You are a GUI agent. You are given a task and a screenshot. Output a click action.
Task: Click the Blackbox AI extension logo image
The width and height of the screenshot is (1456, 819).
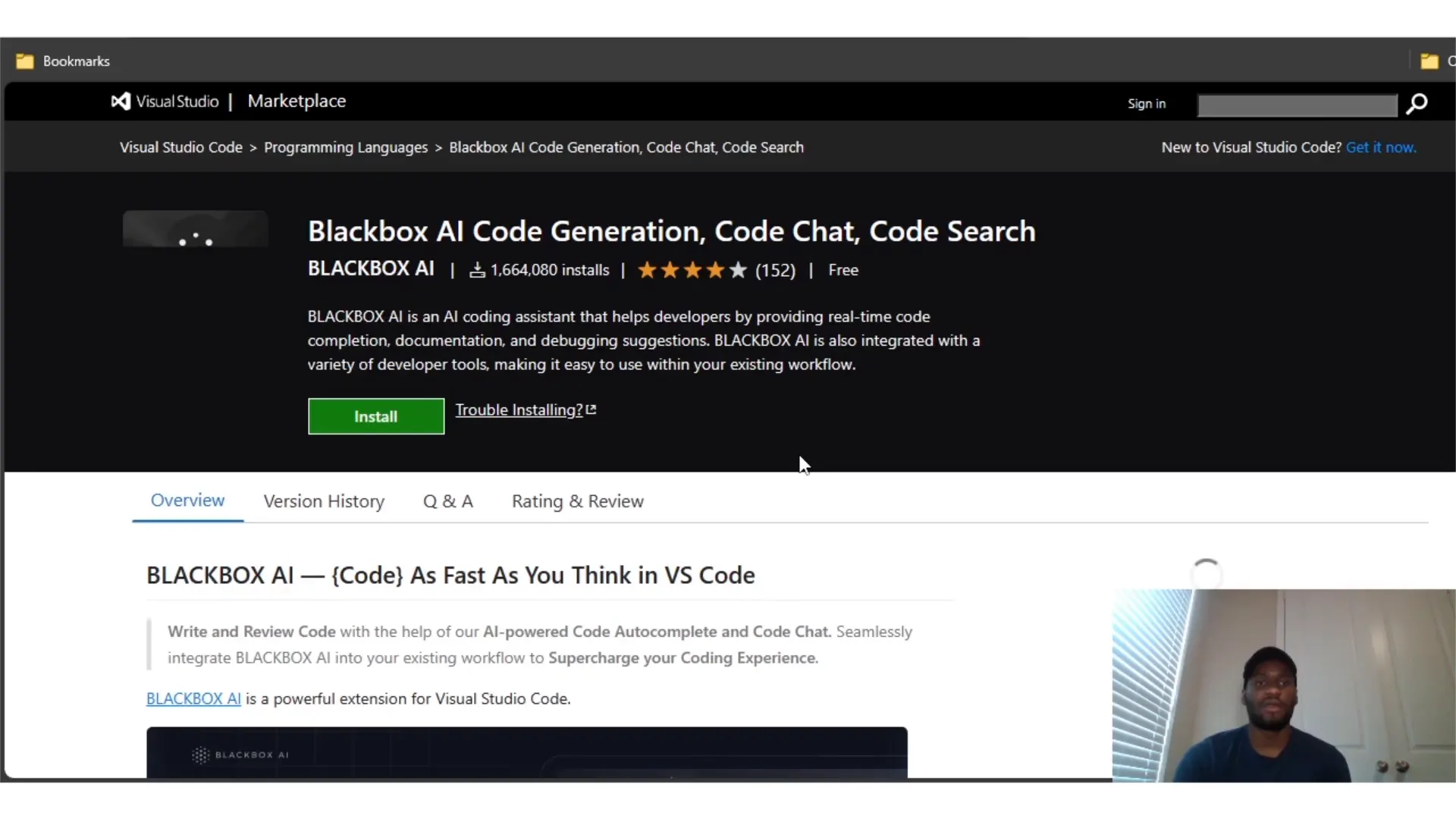tap(196, 230)
